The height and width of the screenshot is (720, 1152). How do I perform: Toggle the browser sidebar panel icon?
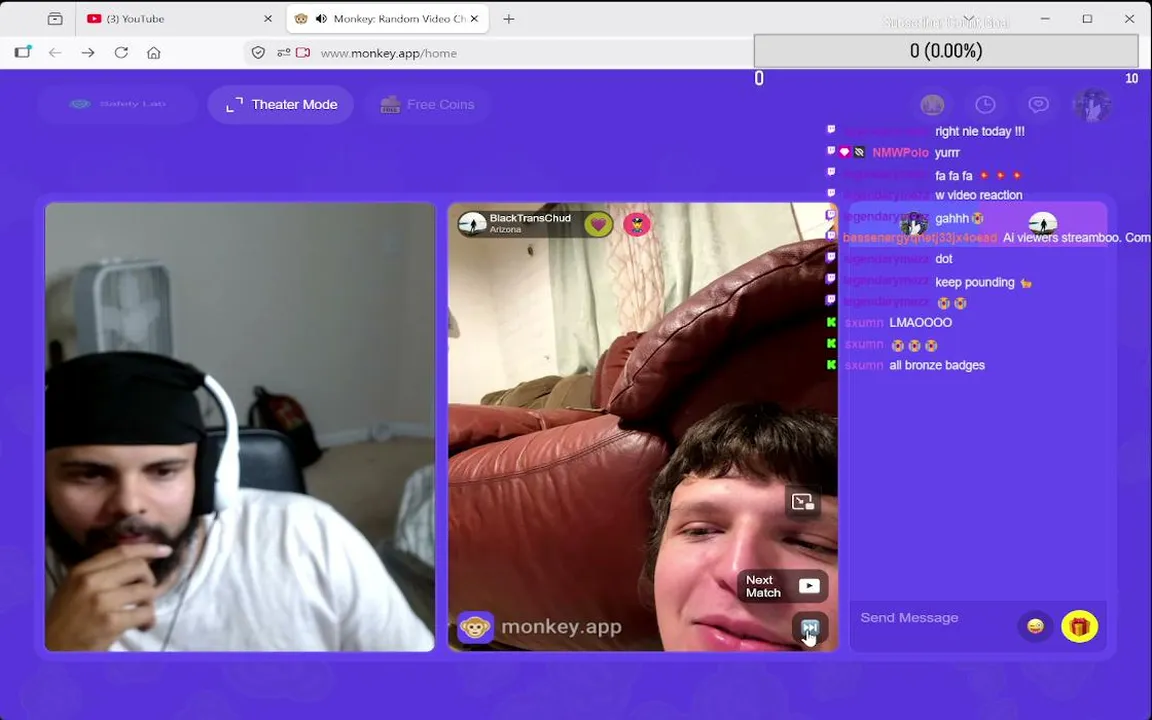[23, 52]
